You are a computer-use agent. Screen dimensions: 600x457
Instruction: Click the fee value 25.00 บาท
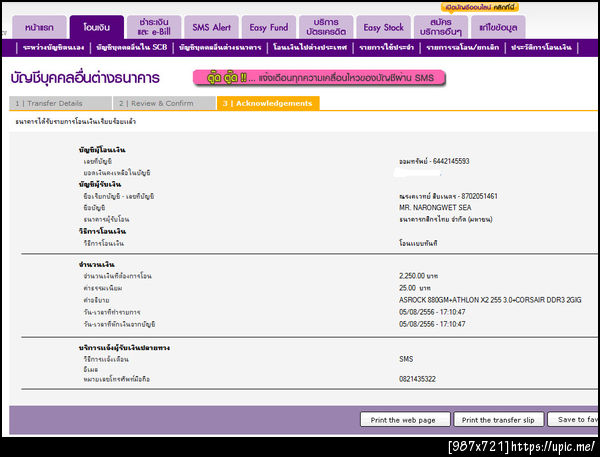coord(415,288)
